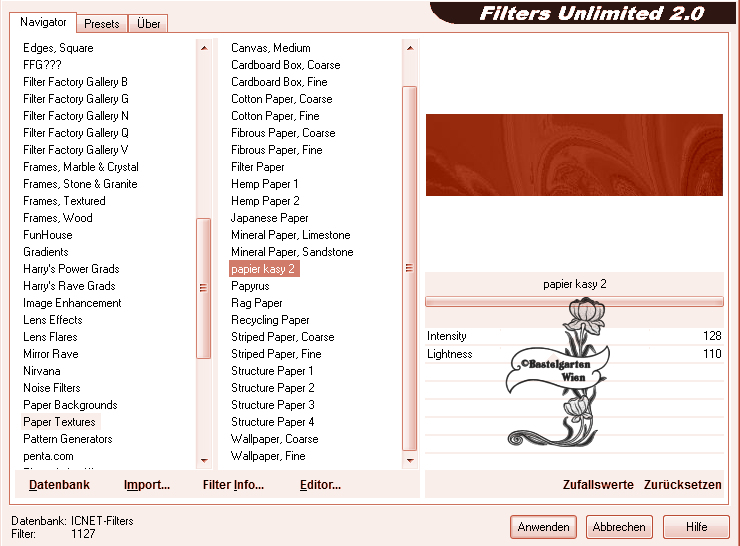Click the filter list scrollbar thumb
The width and height of the screenshot is (740, 546).
(410, 268)
